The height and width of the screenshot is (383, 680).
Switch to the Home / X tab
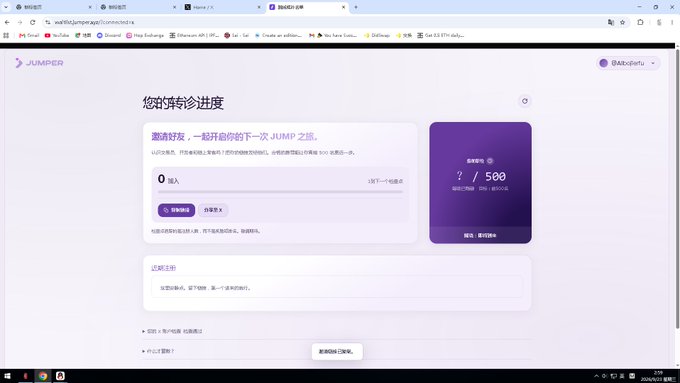pos(221,7)
